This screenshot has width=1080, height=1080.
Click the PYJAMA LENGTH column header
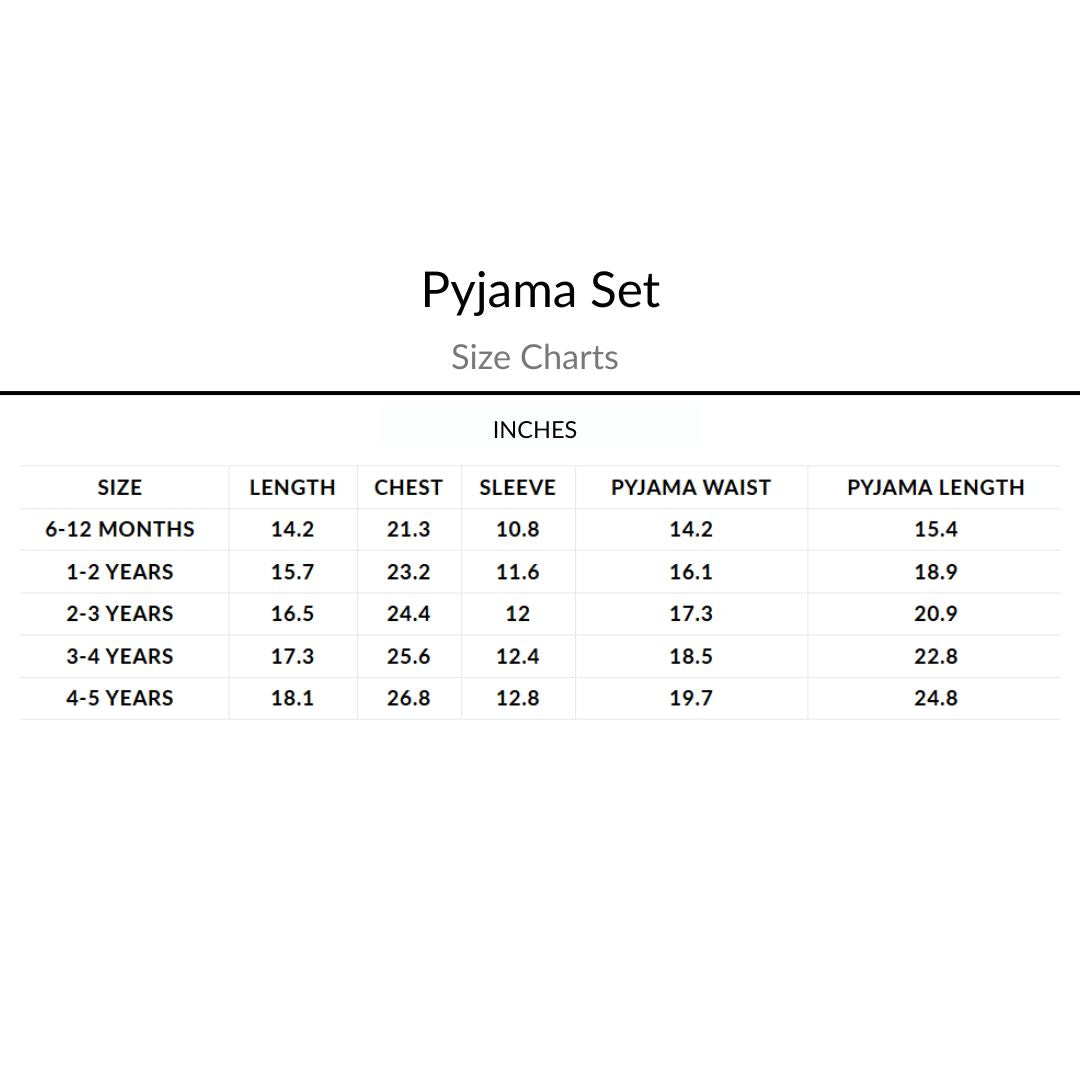[x=936, y=488]
